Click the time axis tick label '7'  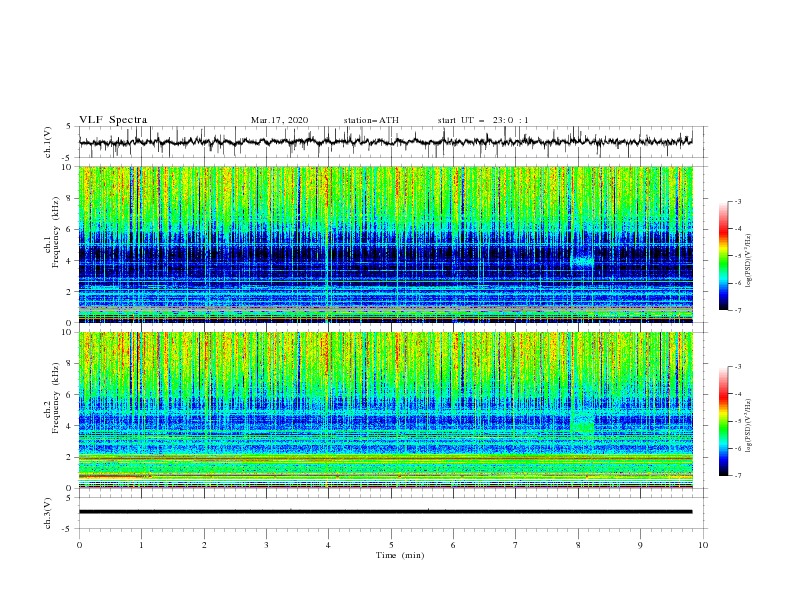pyautogui.click(x=516, y=545)
